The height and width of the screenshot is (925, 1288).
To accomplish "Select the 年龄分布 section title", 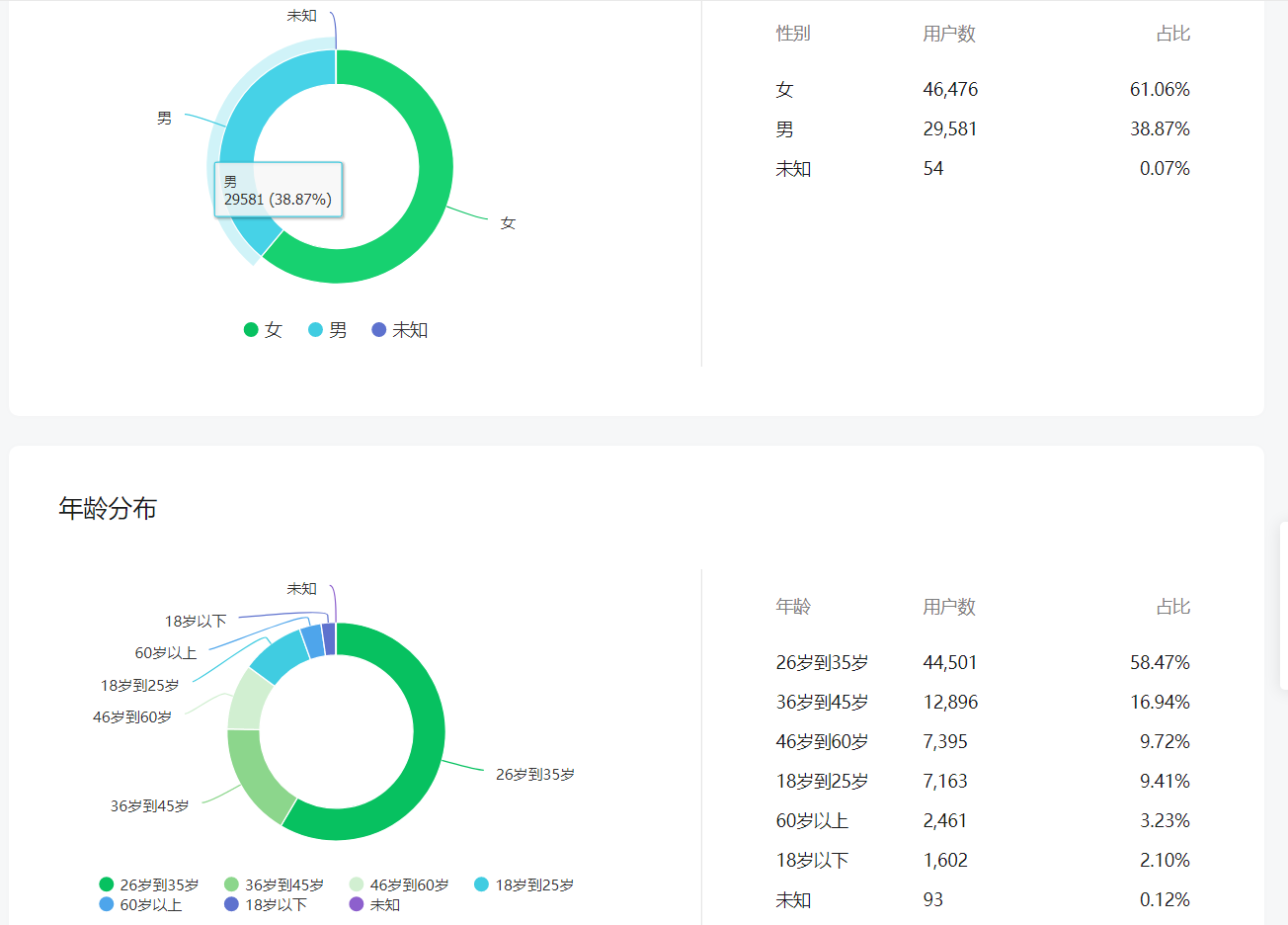I will pos(108,509).
